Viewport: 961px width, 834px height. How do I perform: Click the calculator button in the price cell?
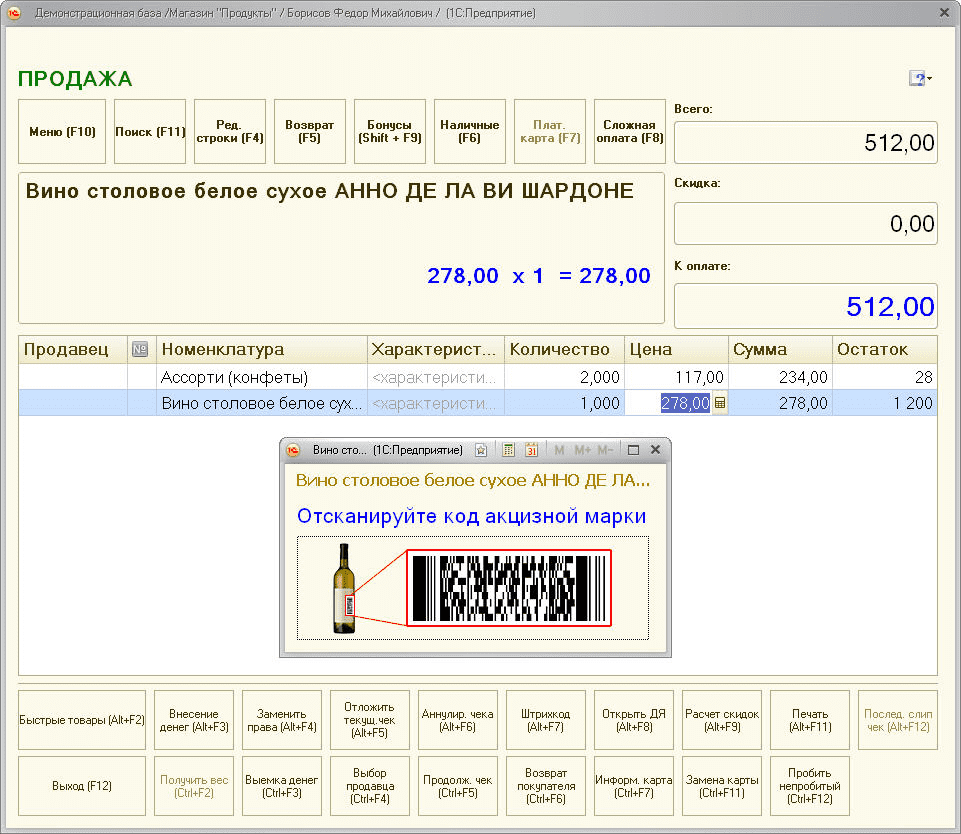point(720,403)
